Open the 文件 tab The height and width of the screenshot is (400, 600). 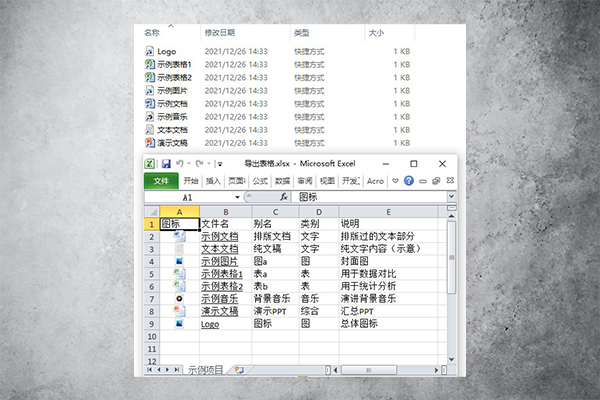pos(161,181)
